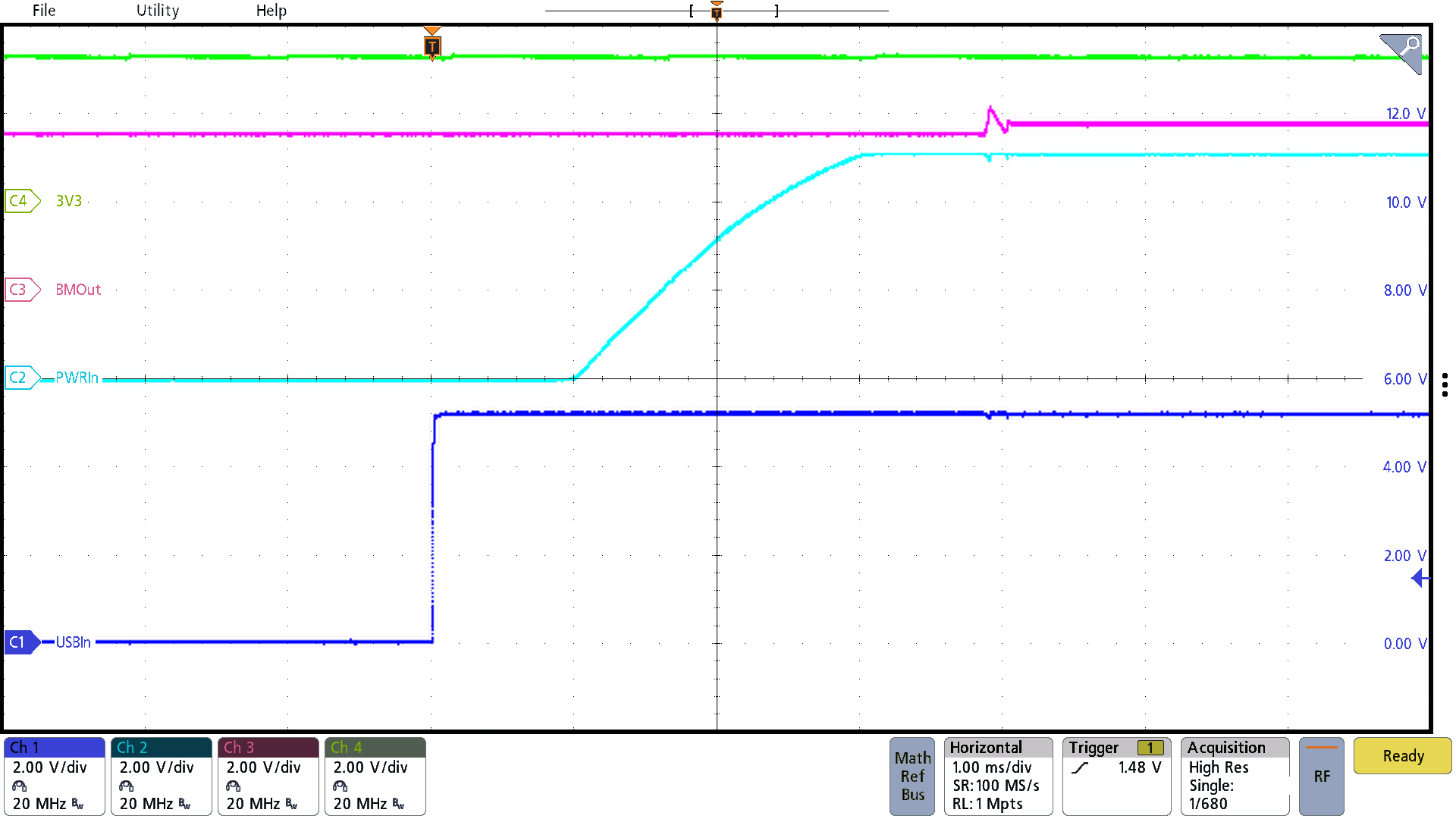The image size is (1456, 819).
Task: Open the three-dot options menu on right edge
Action: pos(1445,384)
